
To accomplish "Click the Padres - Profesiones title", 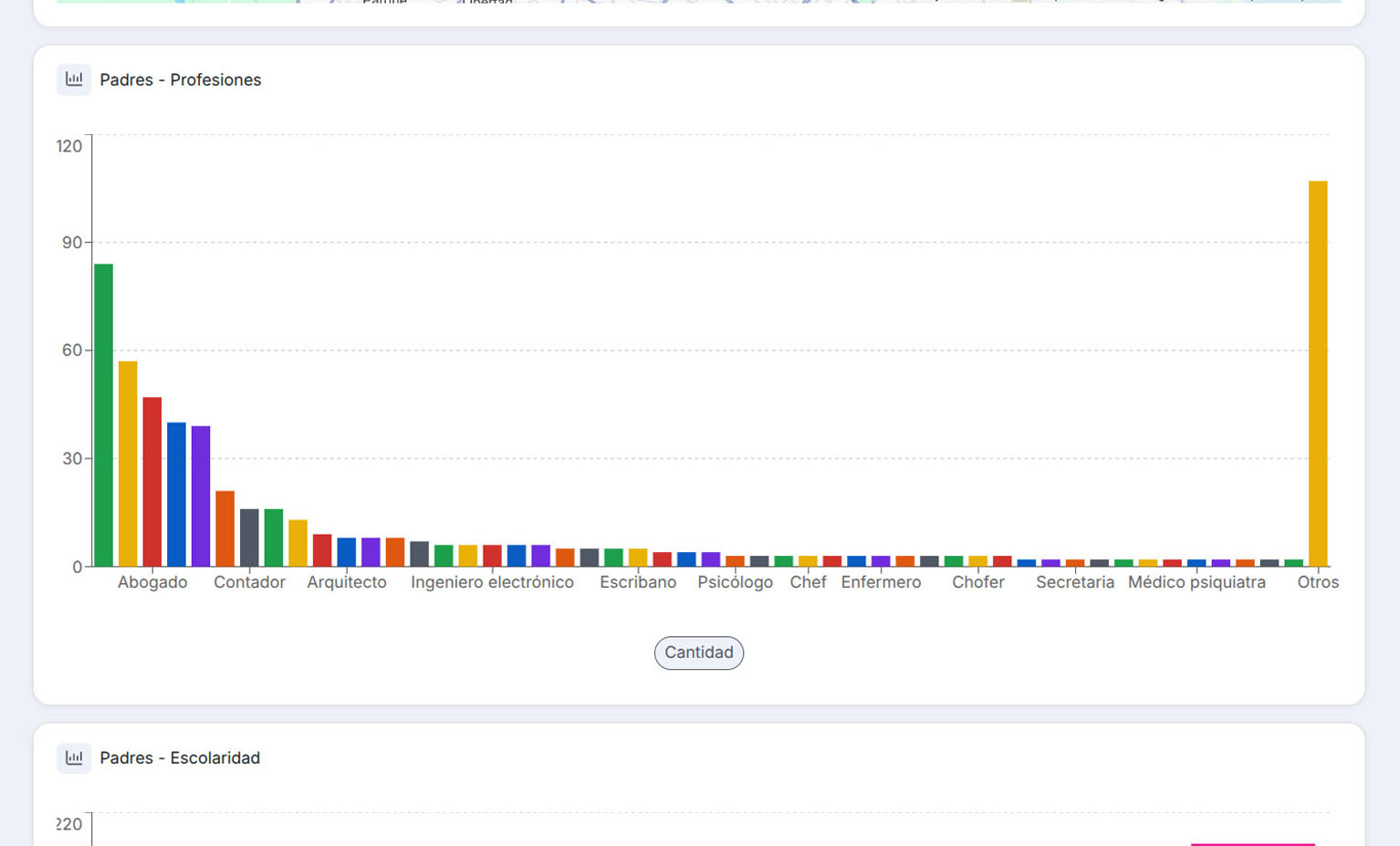I will [181, 80].
